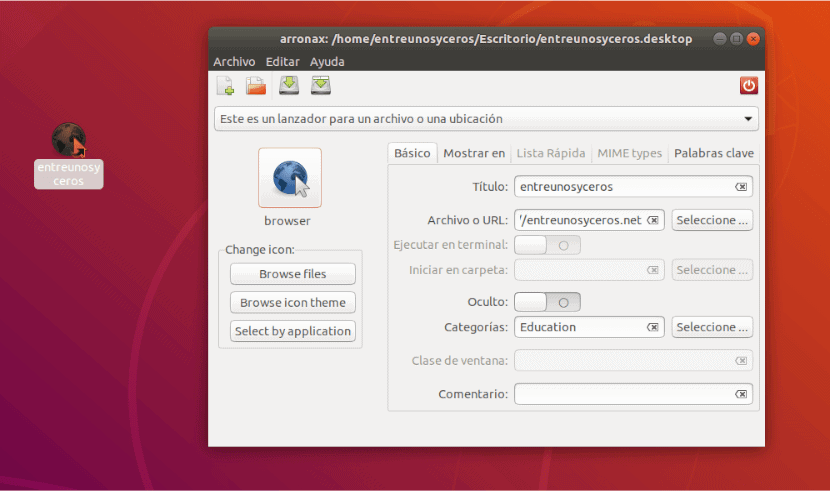
Task: Click Seleccione next to Categorías
Action: coord(712,328)
